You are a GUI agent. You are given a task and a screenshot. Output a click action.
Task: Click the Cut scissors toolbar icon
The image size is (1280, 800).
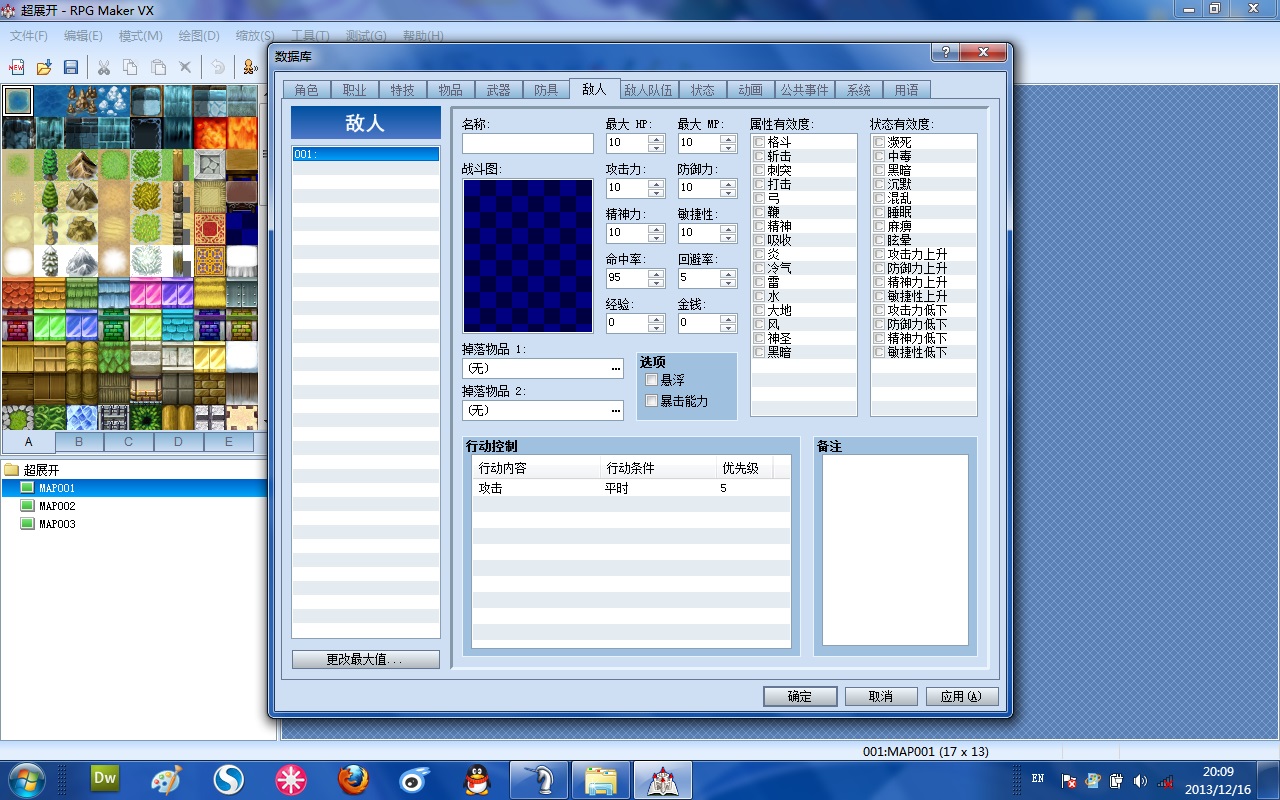(103, 67)
